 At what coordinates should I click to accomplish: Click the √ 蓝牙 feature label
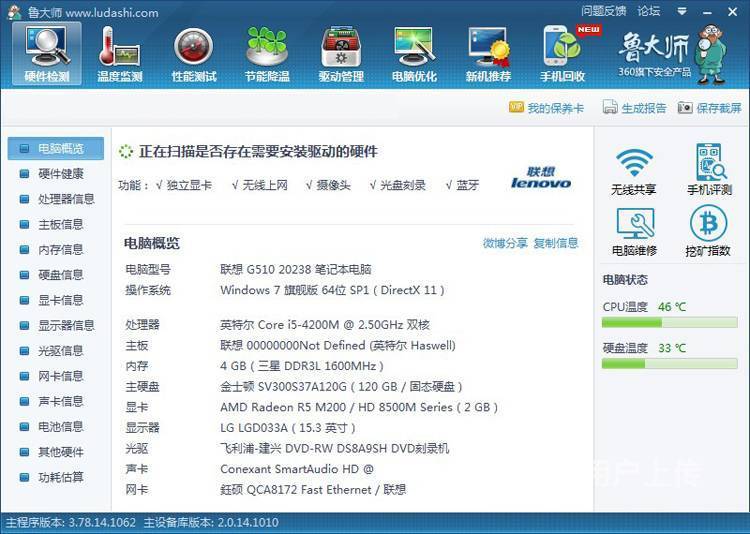click(x=462, y=185)
